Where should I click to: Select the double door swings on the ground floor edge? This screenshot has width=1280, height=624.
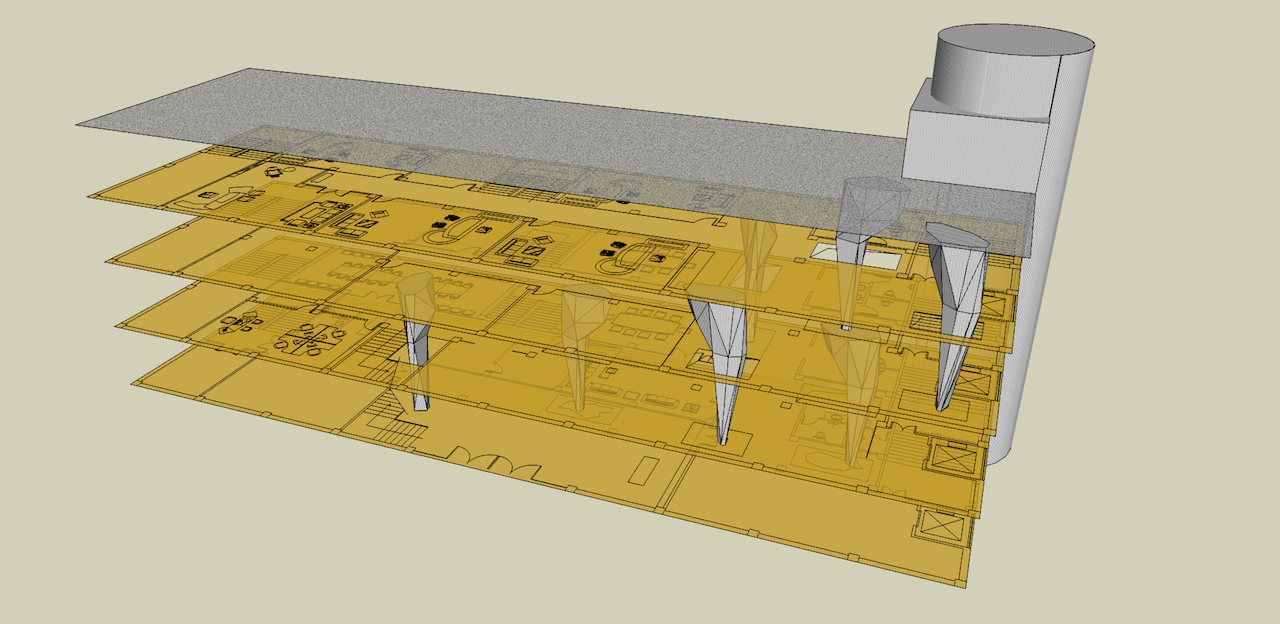[x=507, y=464]
